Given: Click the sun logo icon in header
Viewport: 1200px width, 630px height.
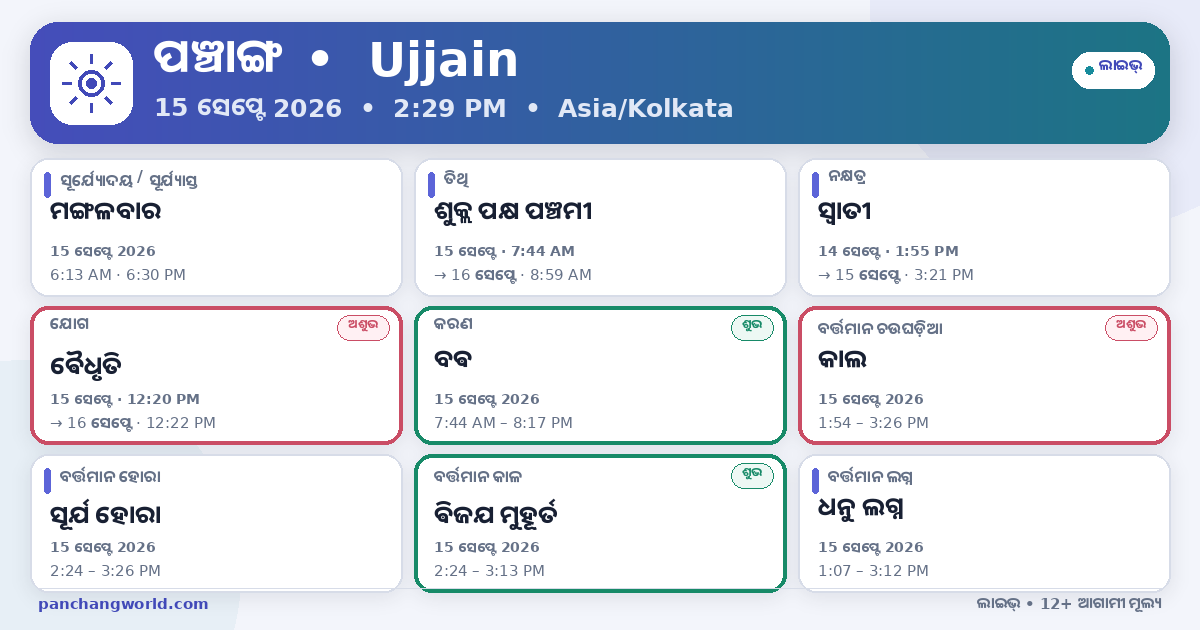Looking at the screenshot, I should [91, 83].
